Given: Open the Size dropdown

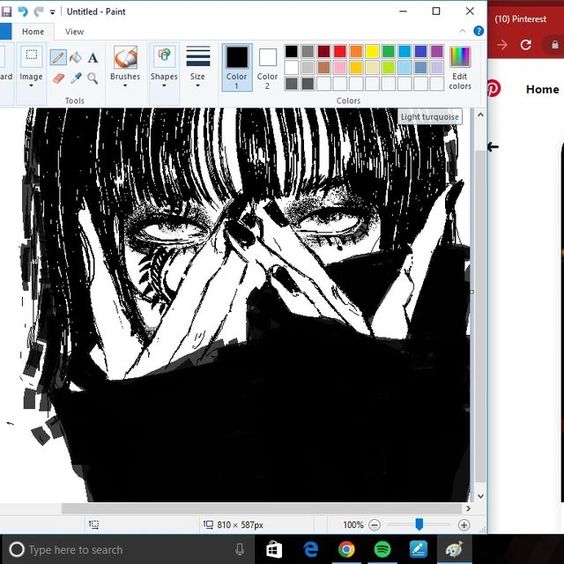Looking at the screenshot, I should [198, 67].
